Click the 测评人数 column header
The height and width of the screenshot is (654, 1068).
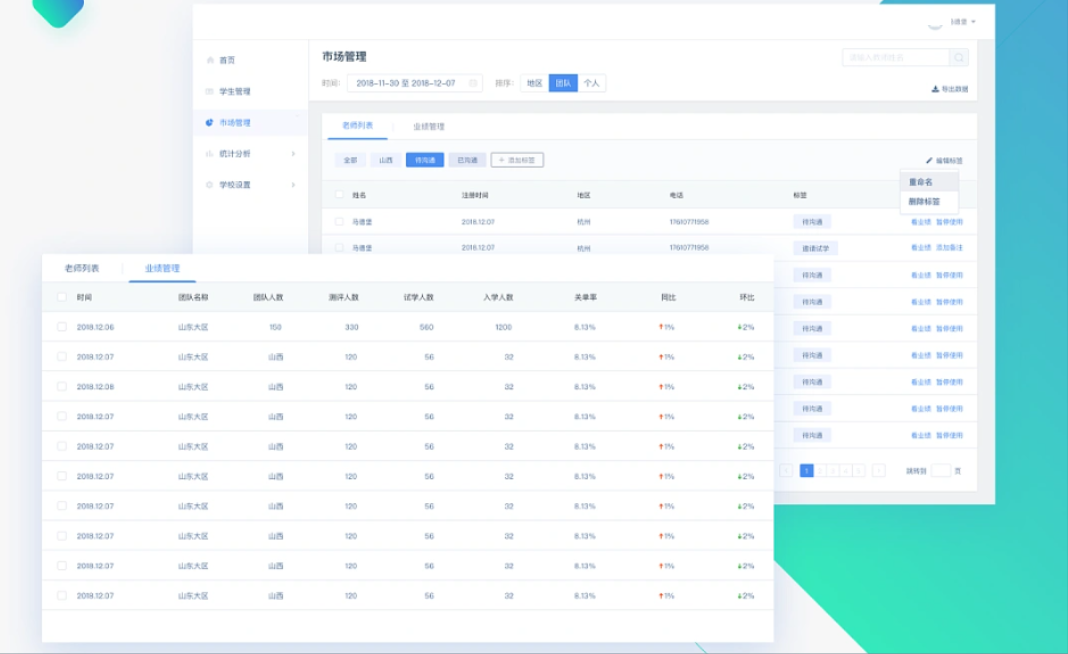[343, 297]
